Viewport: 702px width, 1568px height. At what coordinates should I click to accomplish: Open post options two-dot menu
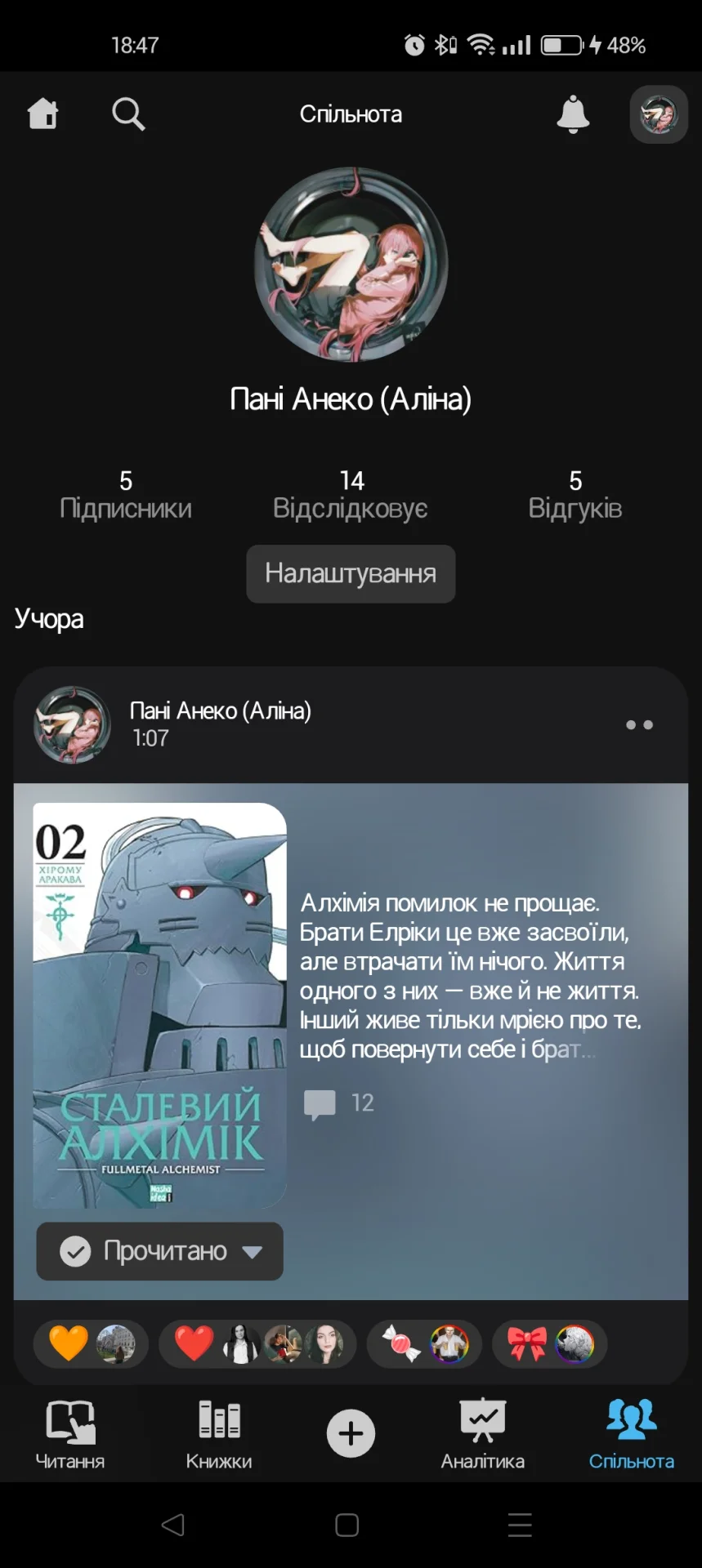click(639, 724)
